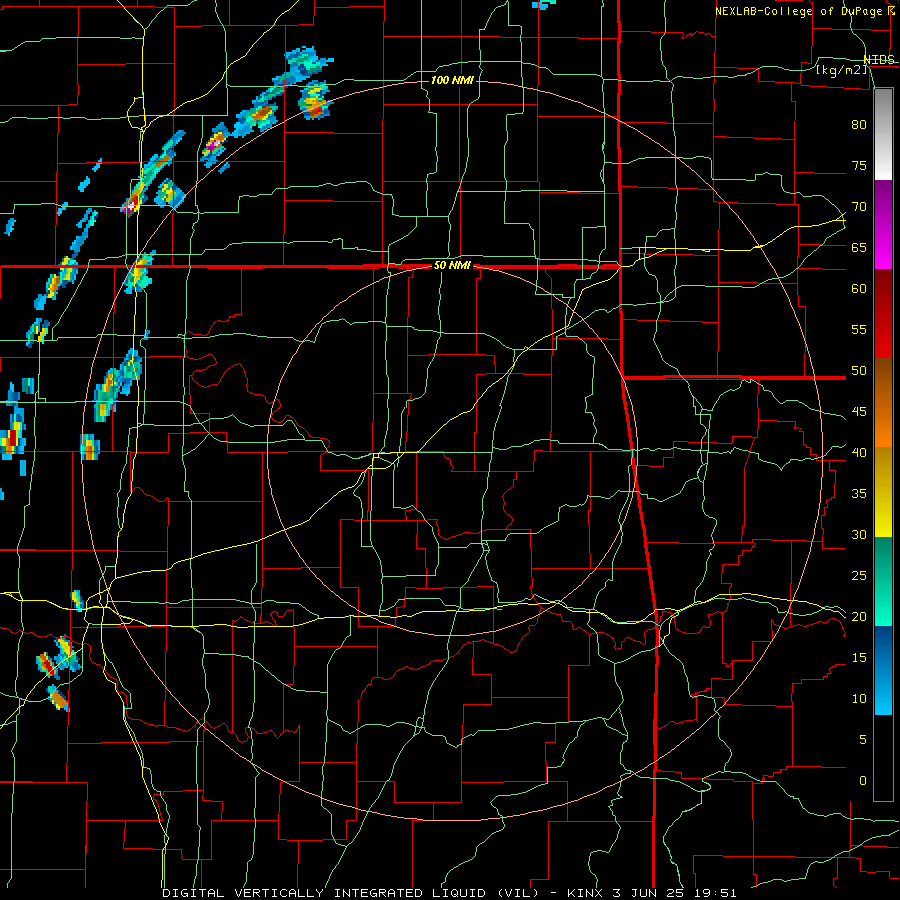Select the NIDS label above the scale
Image resolution: width=900 pixels, height=900 pixels.
tap(879, 60)
